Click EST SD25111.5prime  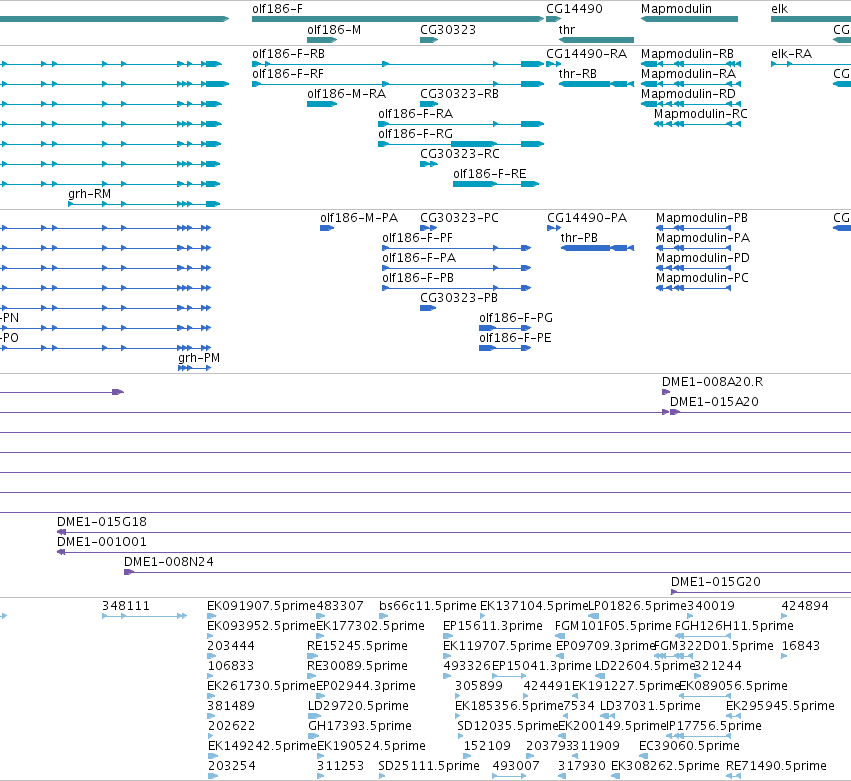382,776
